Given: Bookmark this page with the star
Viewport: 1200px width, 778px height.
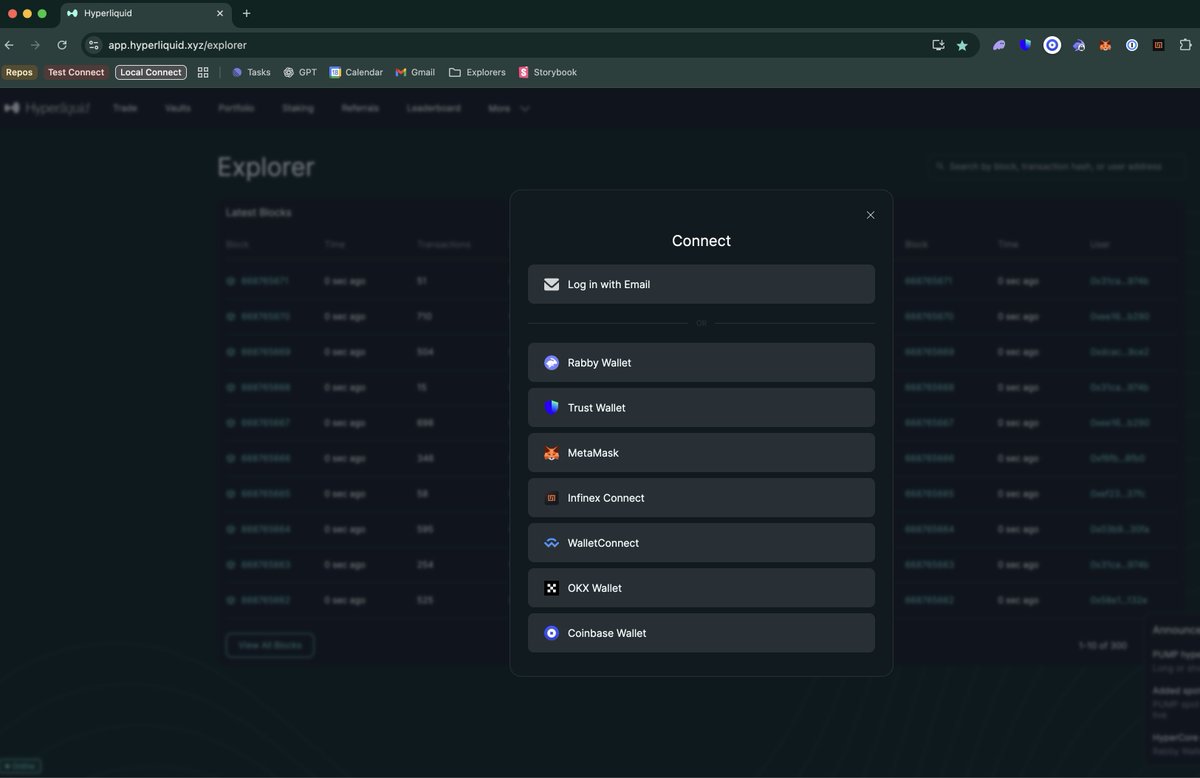Looking at the screenshot, I should [962, 45].
